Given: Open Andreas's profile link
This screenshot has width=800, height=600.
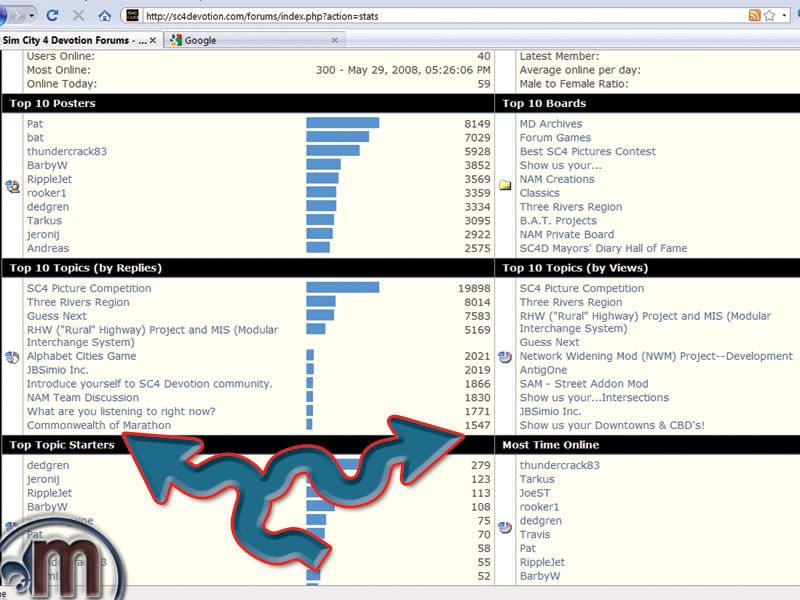Looking at the screenshot, I should pyautogui.click(x=48, y=248).
